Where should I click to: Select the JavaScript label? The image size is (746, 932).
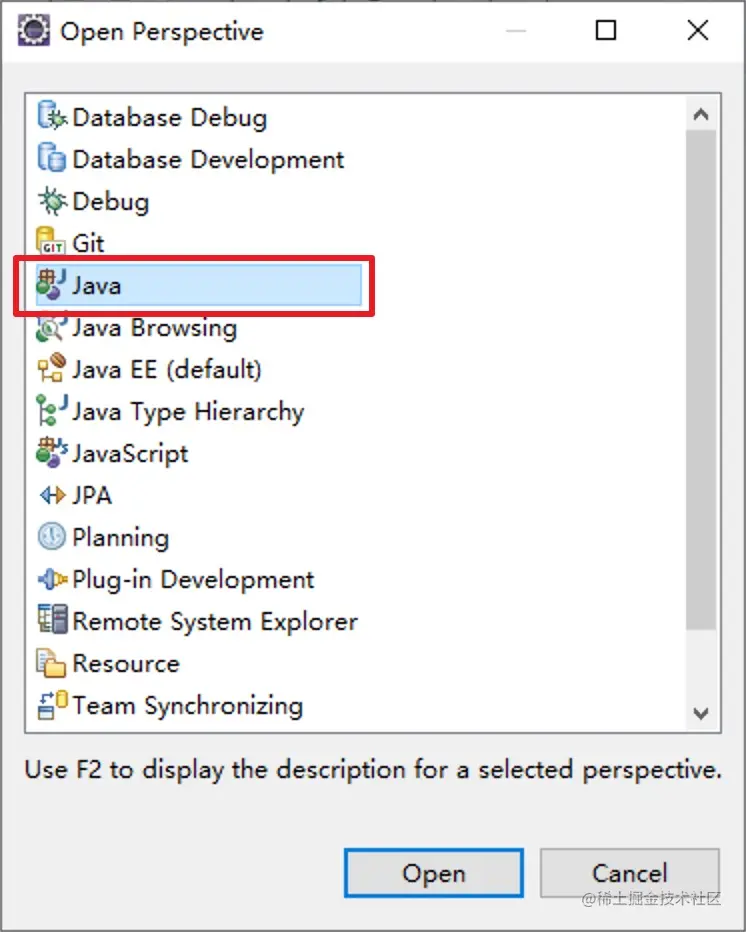pos(131,454)
